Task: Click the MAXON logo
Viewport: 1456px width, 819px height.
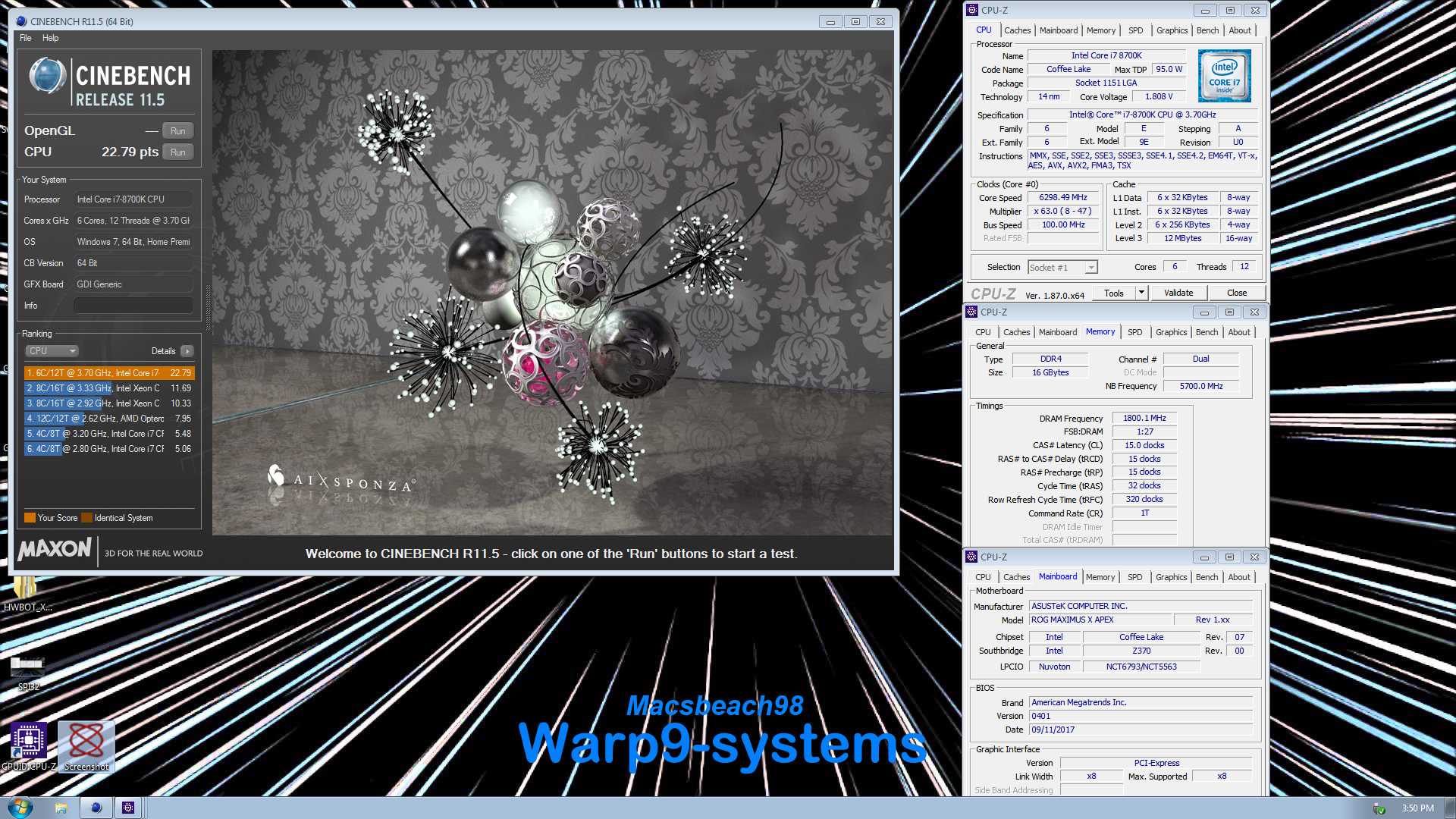Action: [x=55, y=549]
